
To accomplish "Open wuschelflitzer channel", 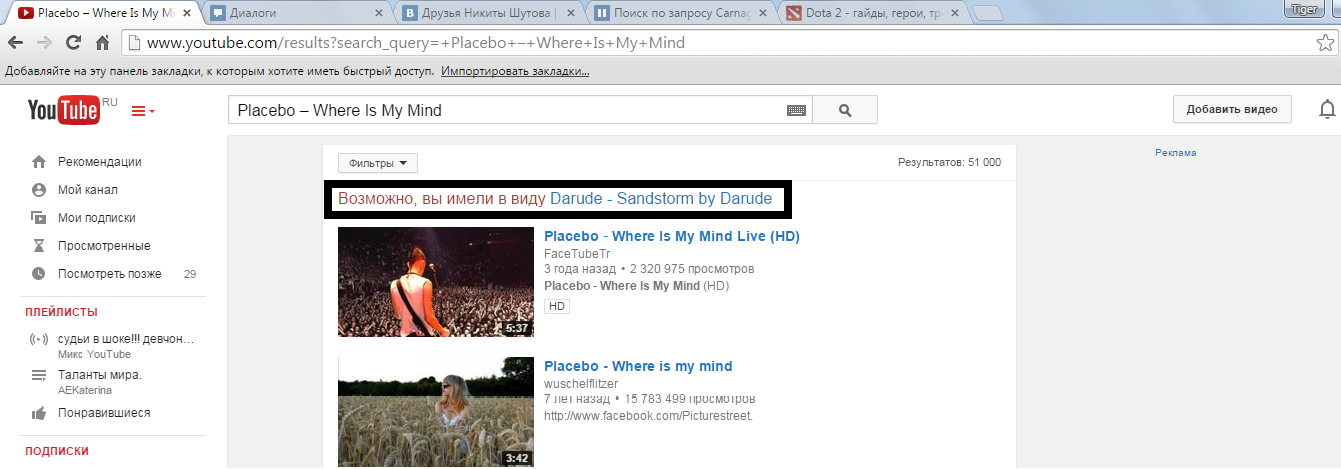I will (x=581, y=383).
